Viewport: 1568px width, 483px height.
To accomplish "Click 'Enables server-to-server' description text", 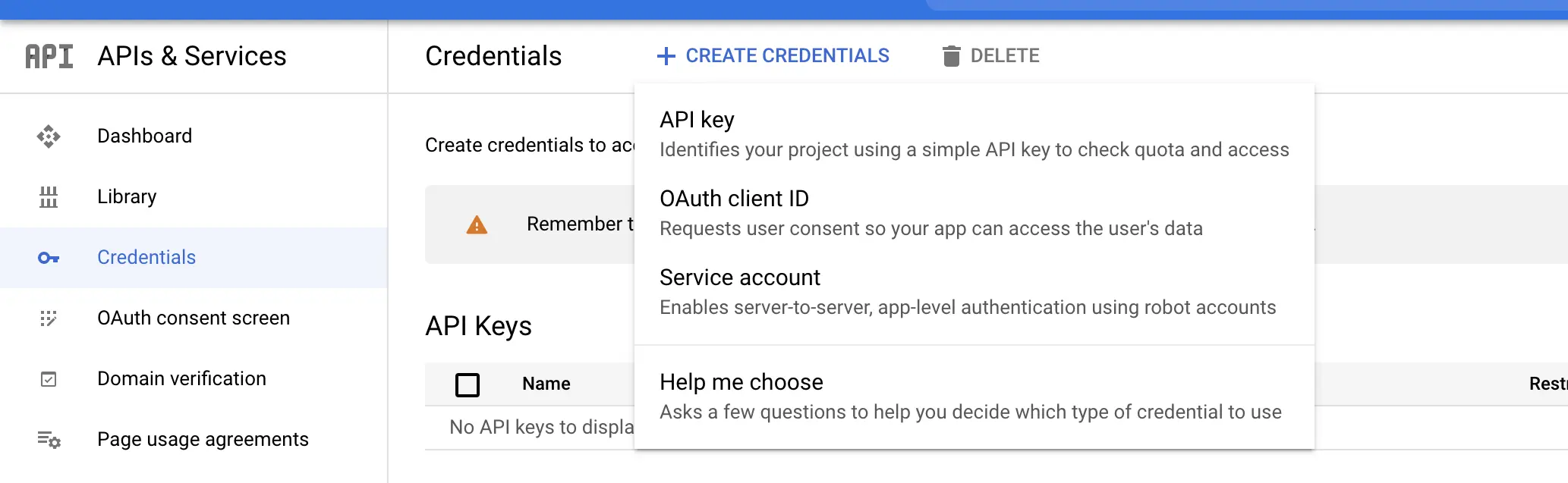I will pos(968,308).
